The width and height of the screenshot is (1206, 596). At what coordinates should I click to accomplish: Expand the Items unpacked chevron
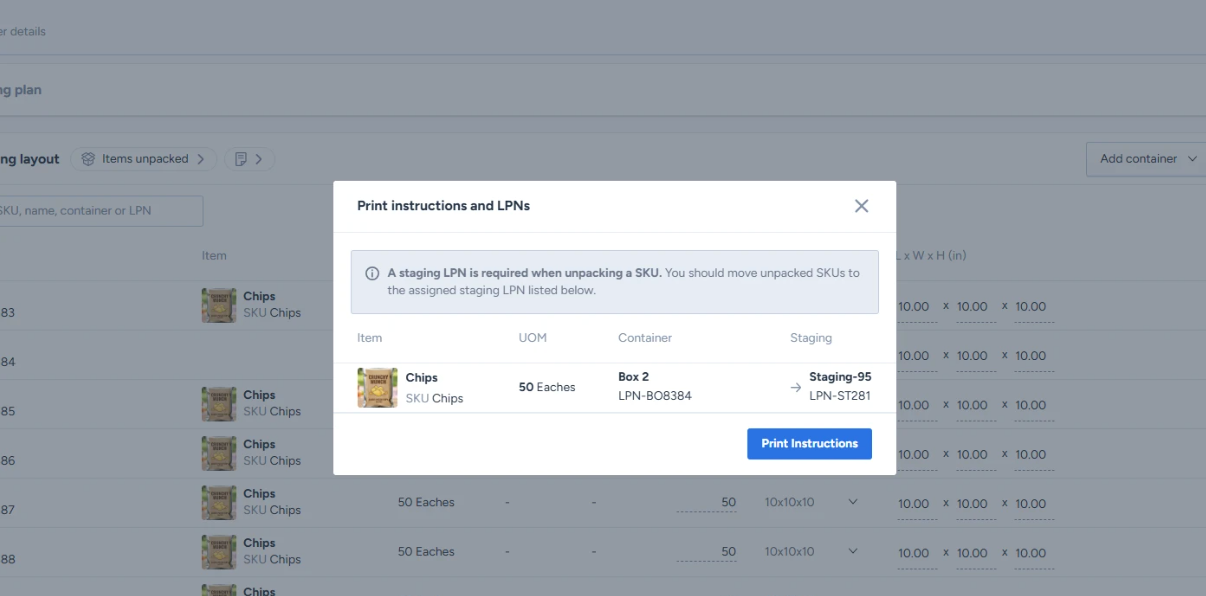point(201,159)
